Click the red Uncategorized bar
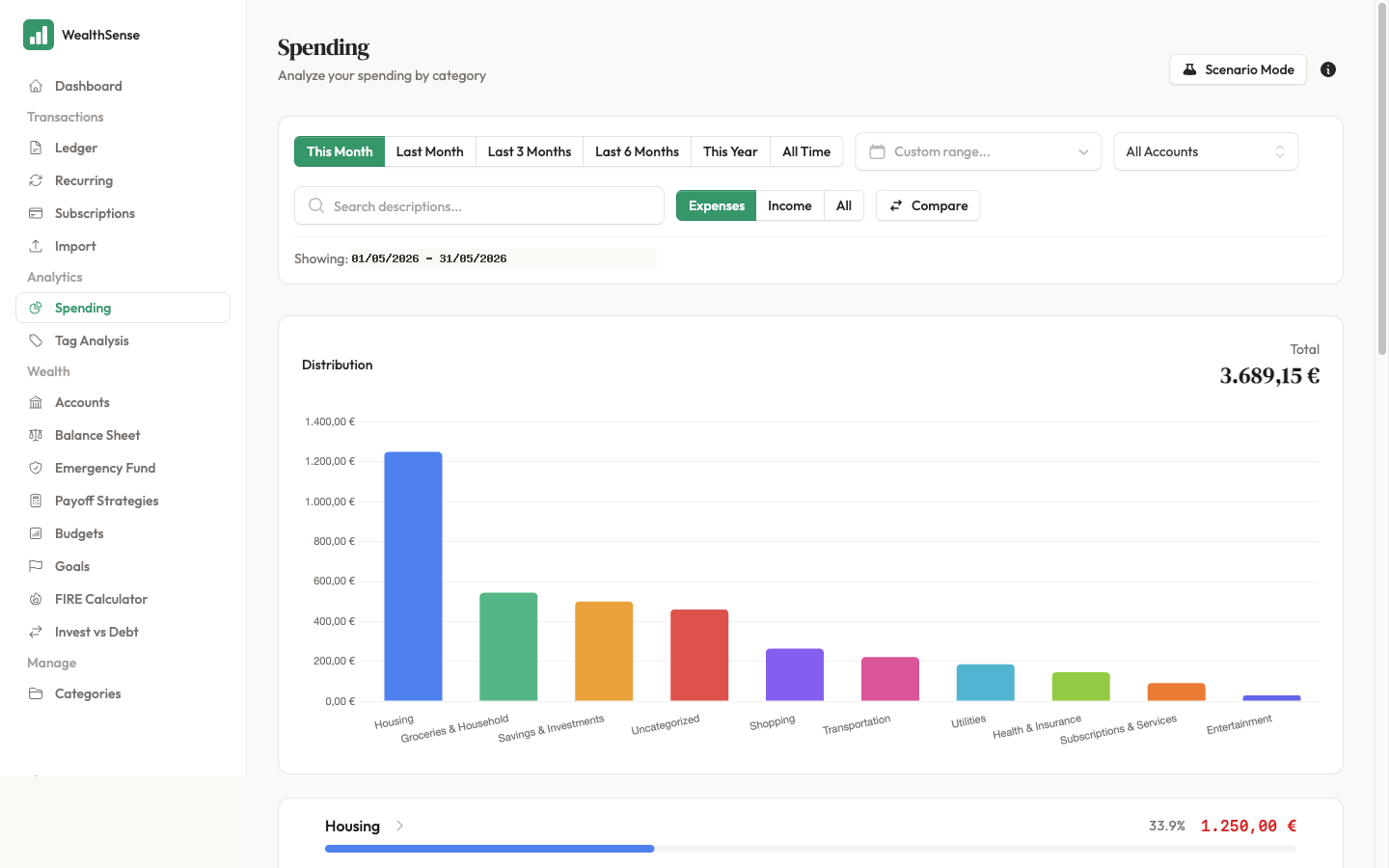The image size is (1389, 868). pyautogui.click(x=699, y=655)
